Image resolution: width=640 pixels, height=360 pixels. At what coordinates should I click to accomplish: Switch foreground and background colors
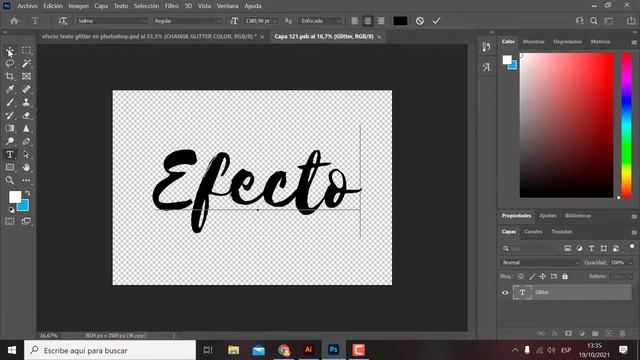tap(27, 193)
